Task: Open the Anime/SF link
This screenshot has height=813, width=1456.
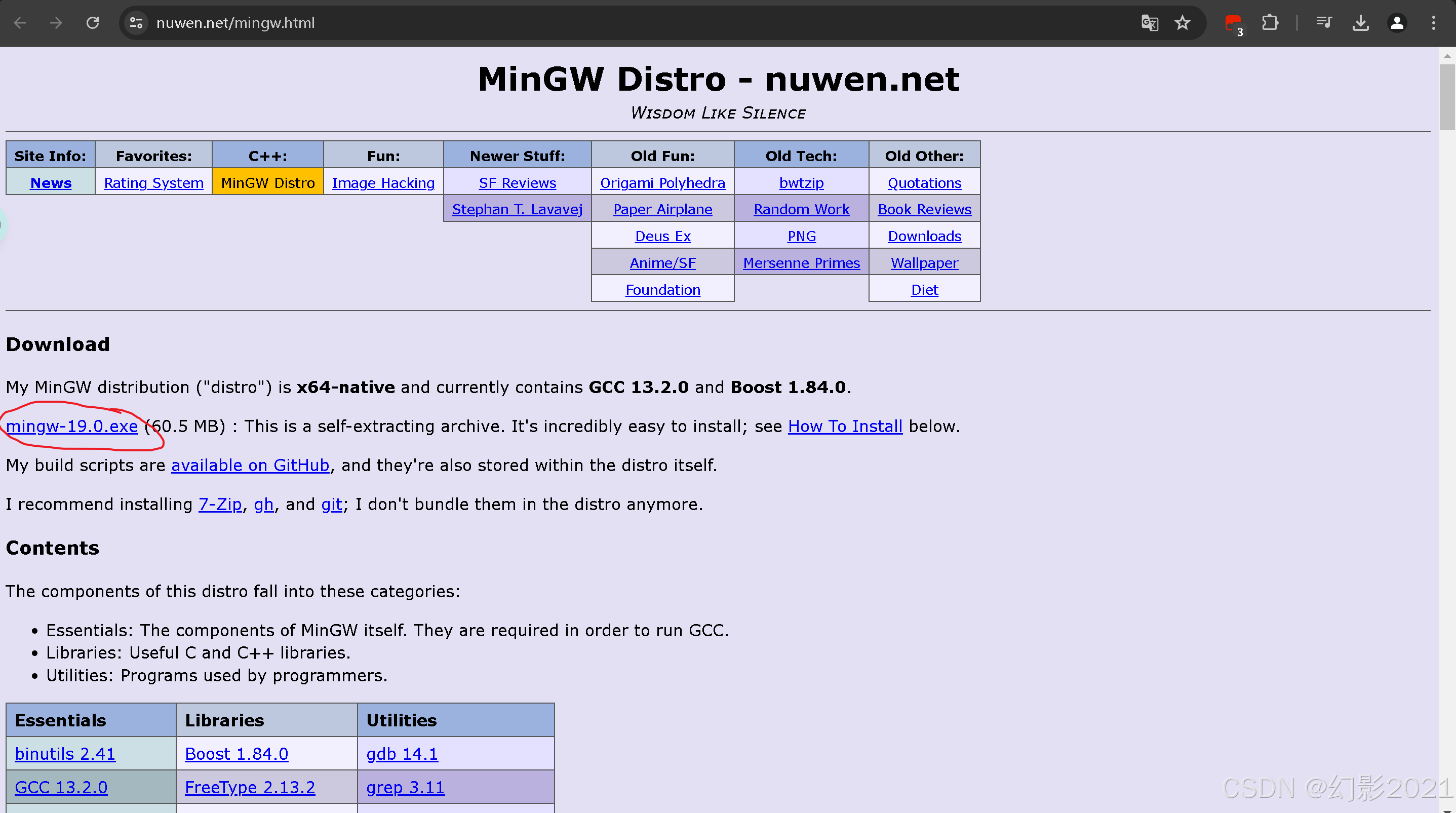Action: coord(662,262)
